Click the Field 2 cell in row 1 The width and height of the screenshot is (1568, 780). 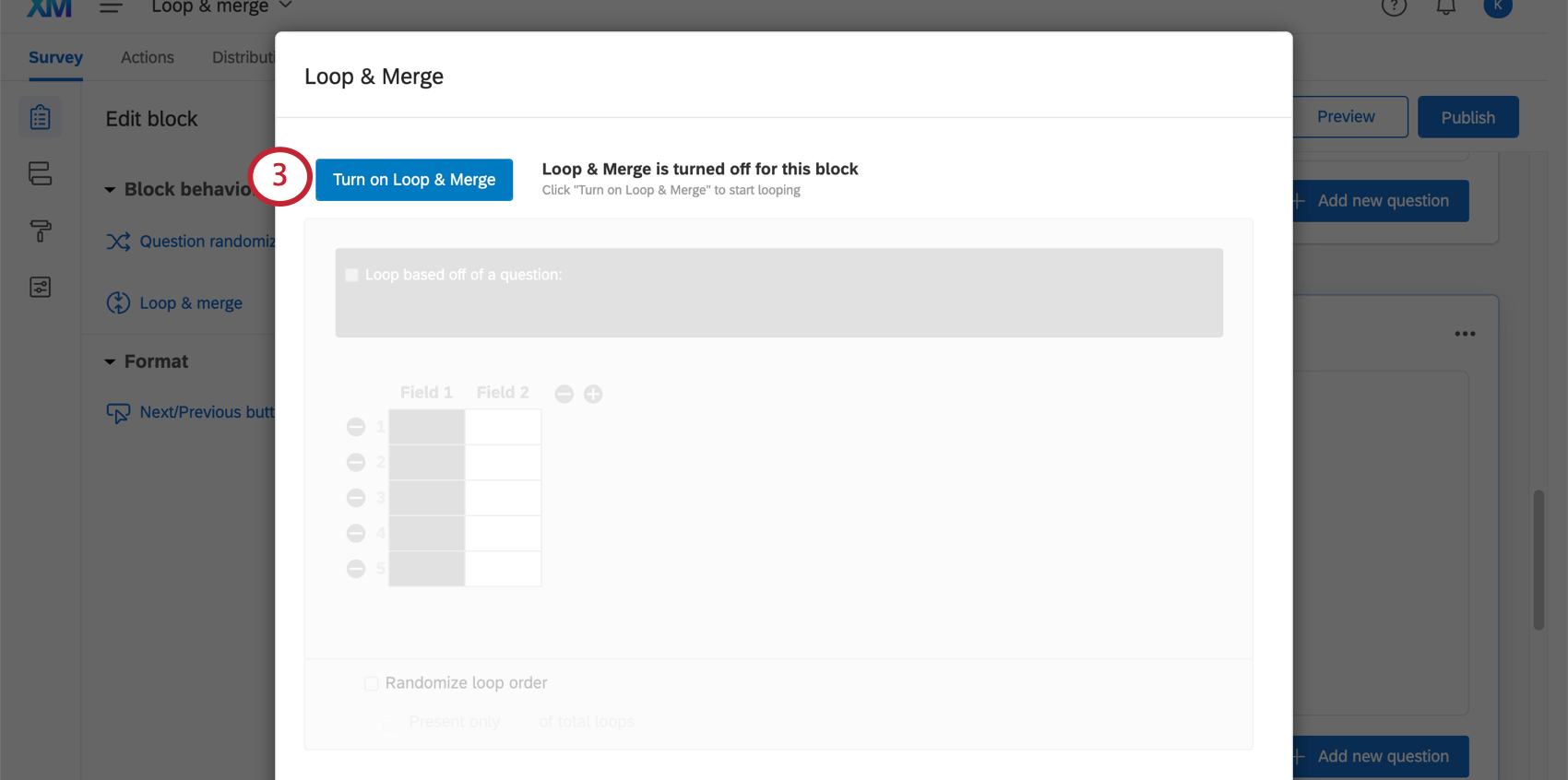tap(503, 428)
